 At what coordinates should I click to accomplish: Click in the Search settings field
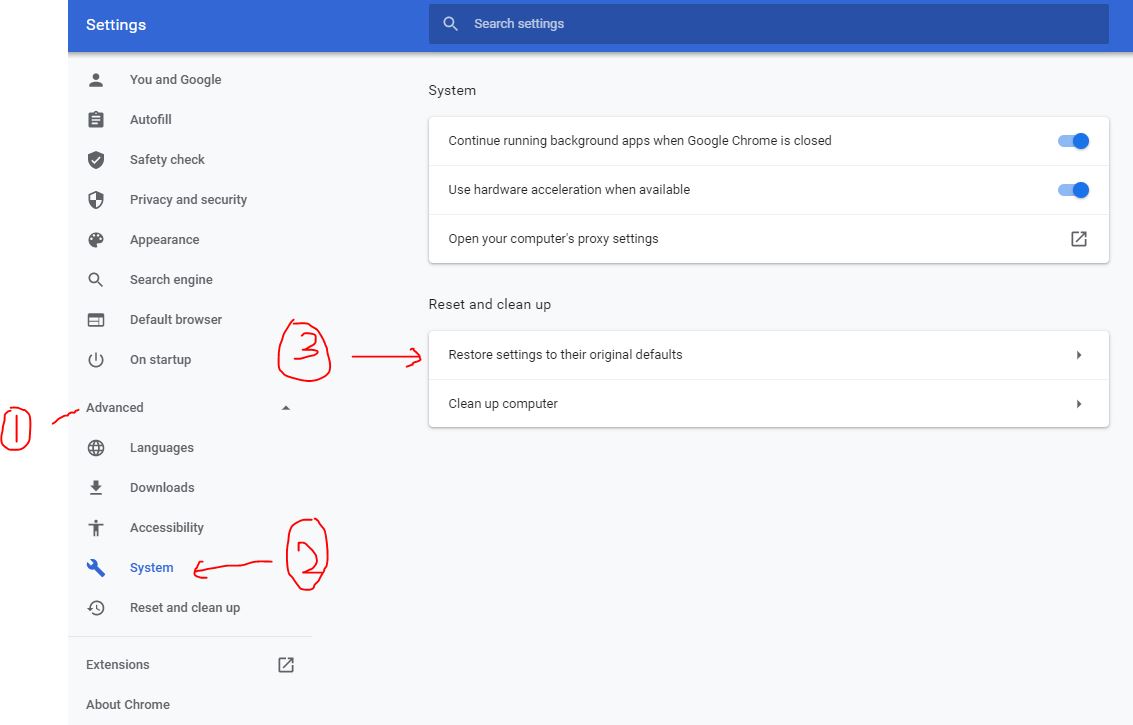pyautogui.click(x=768, y=24)
